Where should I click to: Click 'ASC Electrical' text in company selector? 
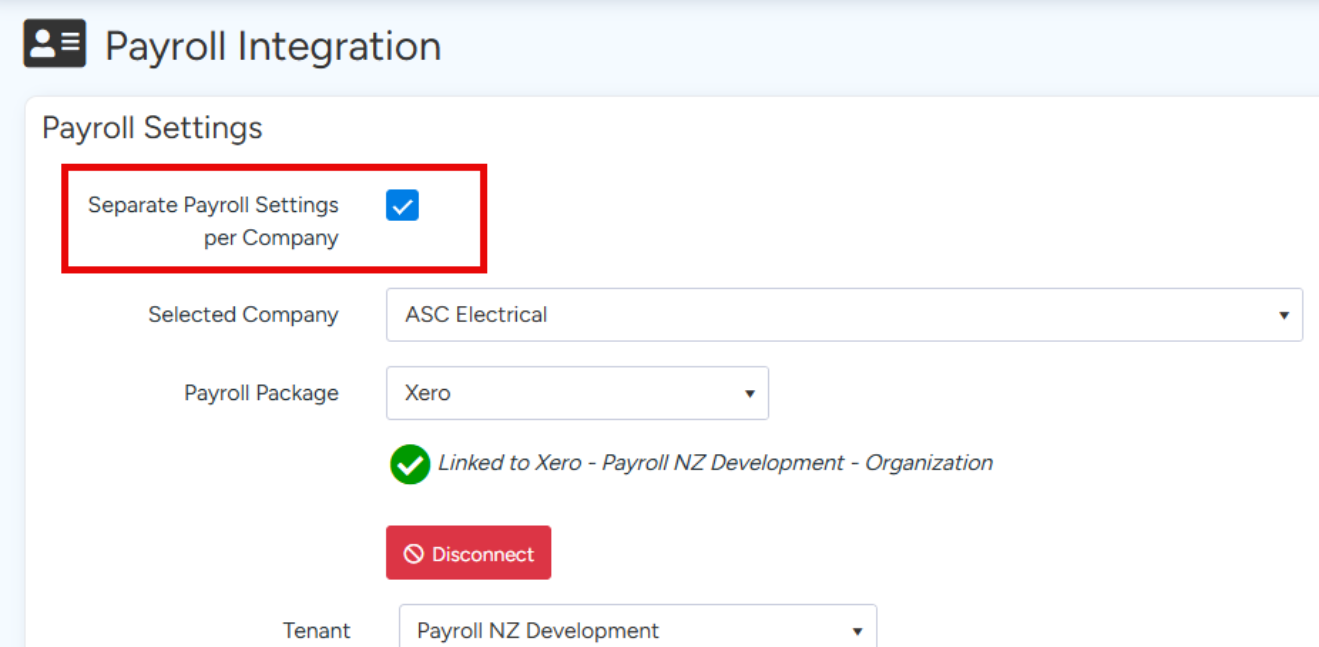476,315
